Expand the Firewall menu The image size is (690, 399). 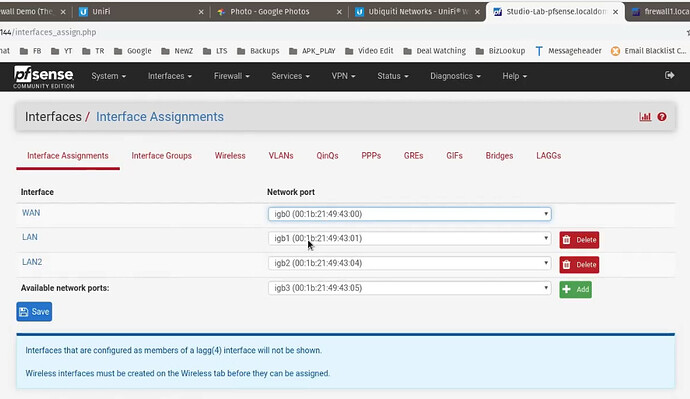231,76
